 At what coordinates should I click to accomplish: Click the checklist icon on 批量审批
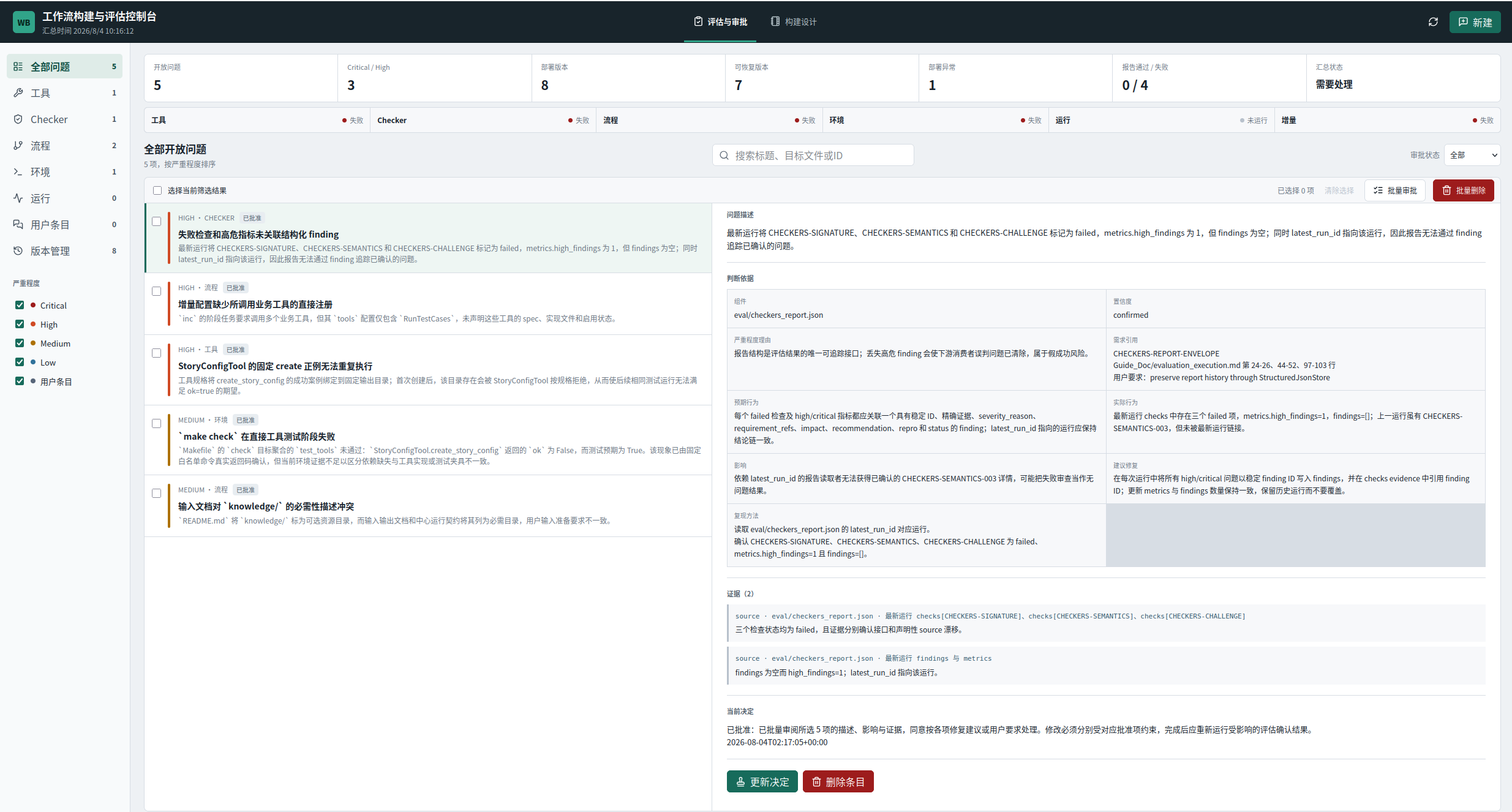tap(1378, 190)
